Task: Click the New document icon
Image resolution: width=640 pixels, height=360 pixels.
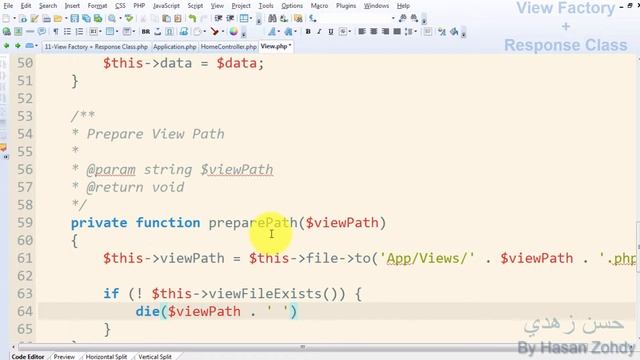Action: point(6,18)
